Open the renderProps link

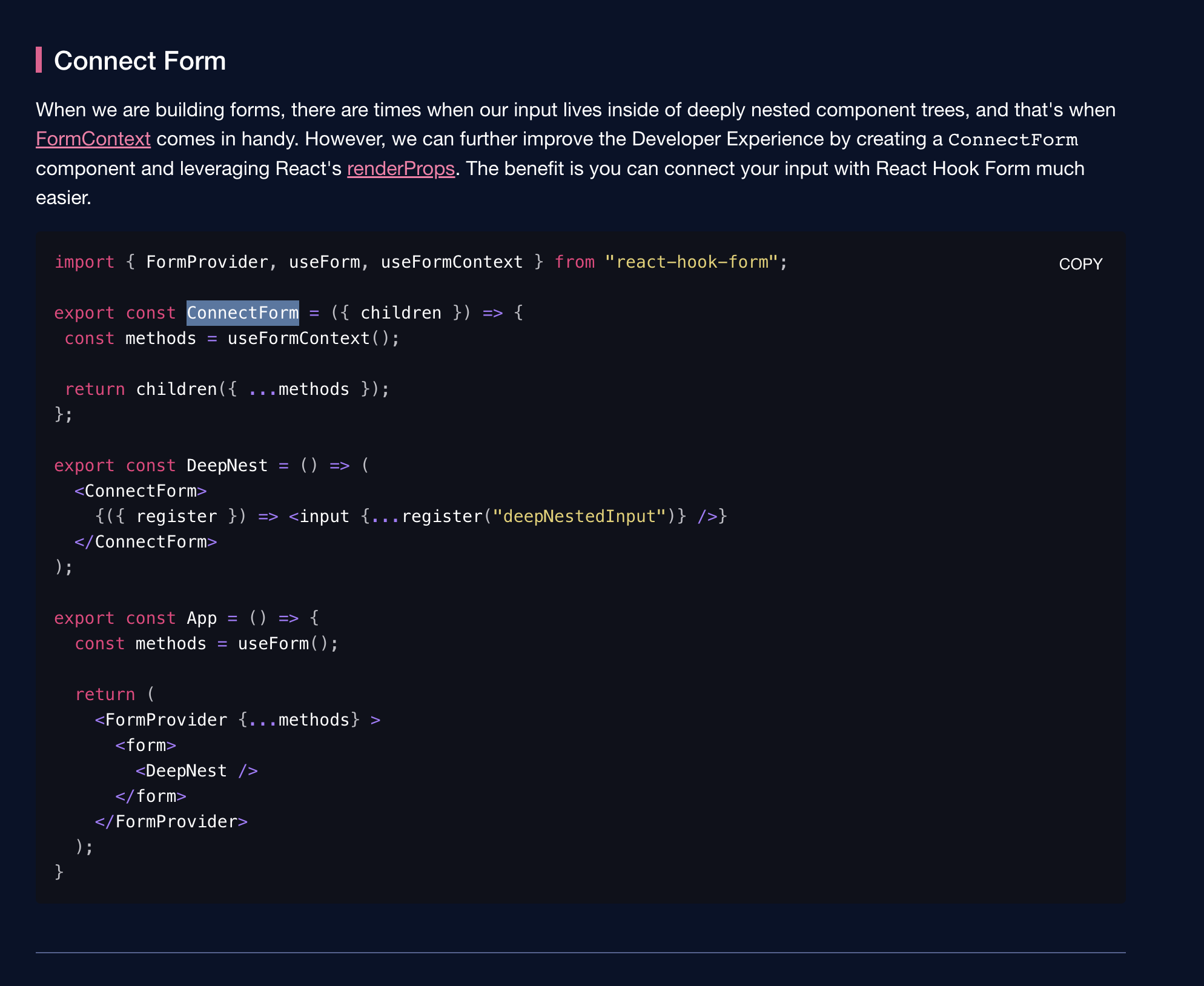point(400,168)
